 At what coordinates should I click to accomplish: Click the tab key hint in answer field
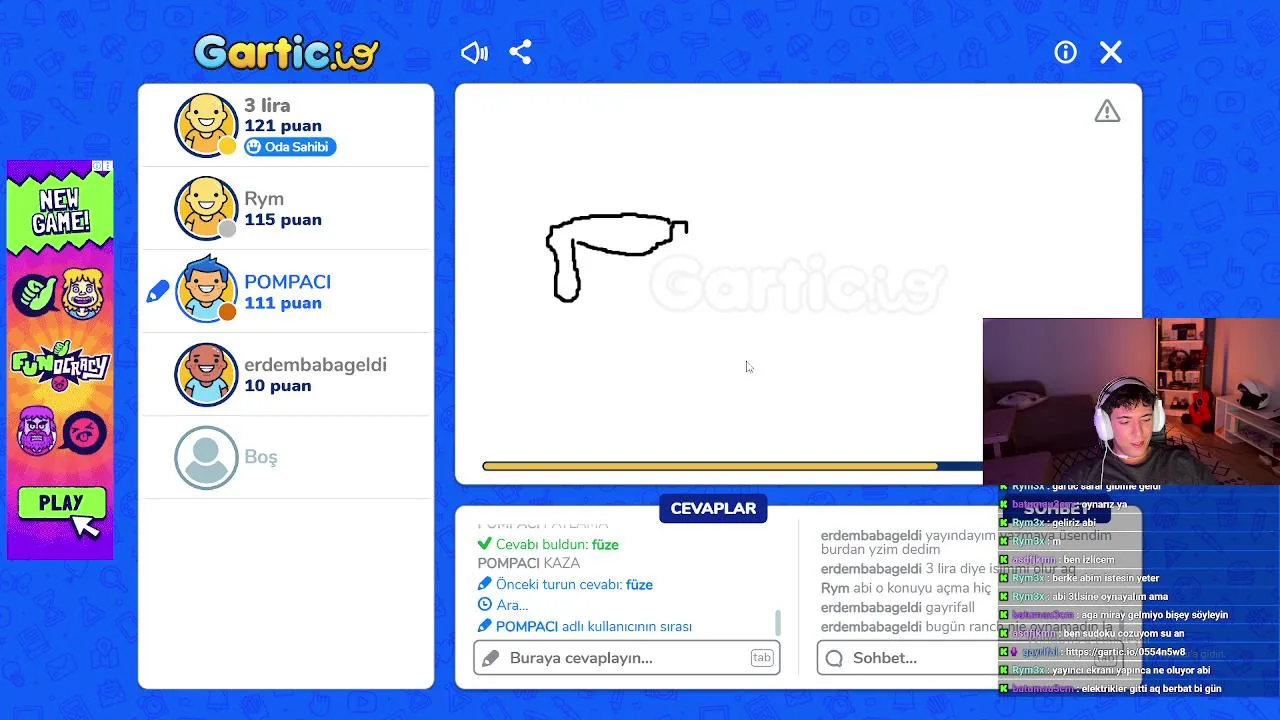click(762, 658)
